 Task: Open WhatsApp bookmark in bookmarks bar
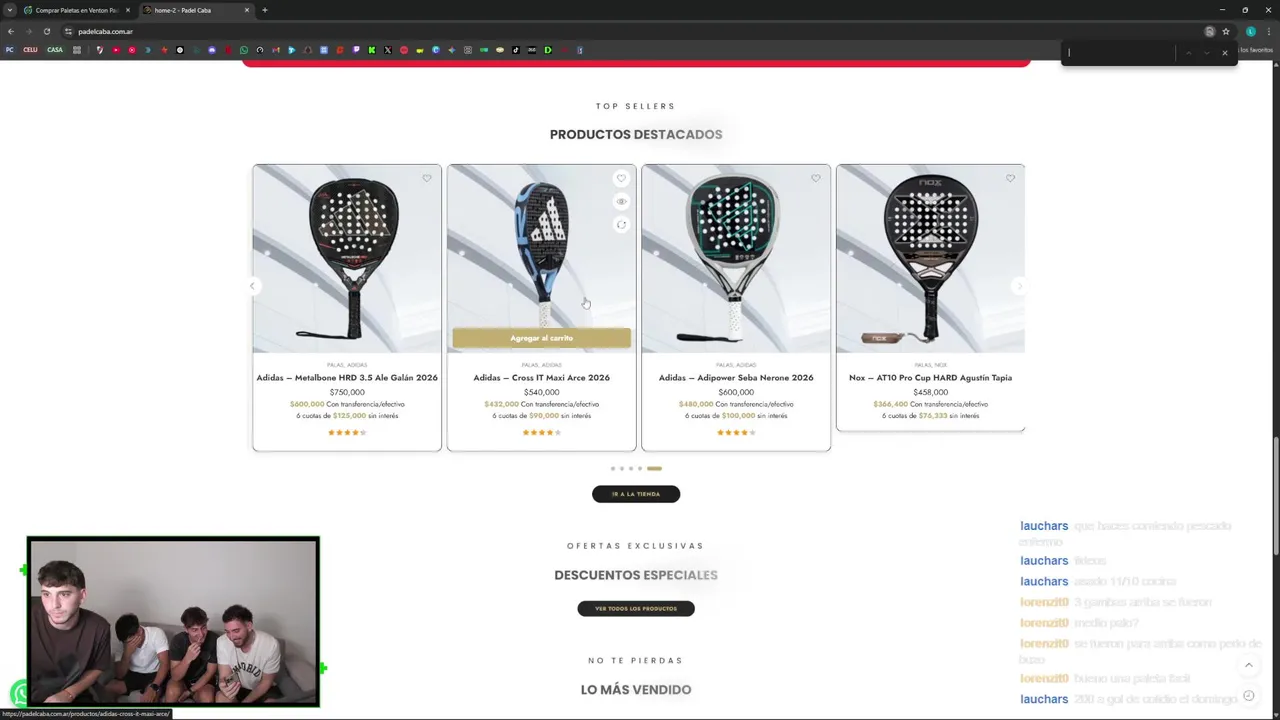[243, 50]
